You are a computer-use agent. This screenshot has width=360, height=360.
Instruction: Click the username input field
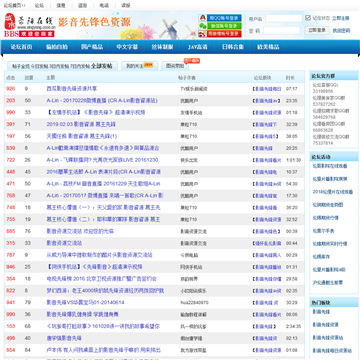pyautogui.click(x=284, y=18)
